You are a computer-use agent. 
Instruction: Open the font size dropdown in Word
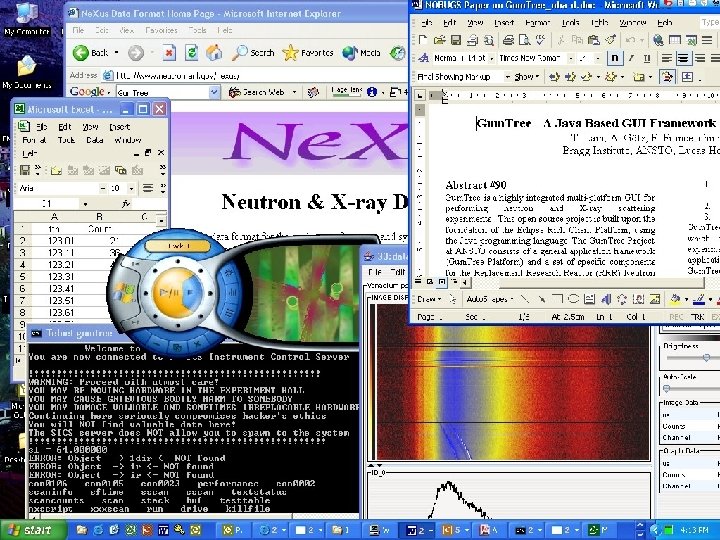(x=598, y=58)
